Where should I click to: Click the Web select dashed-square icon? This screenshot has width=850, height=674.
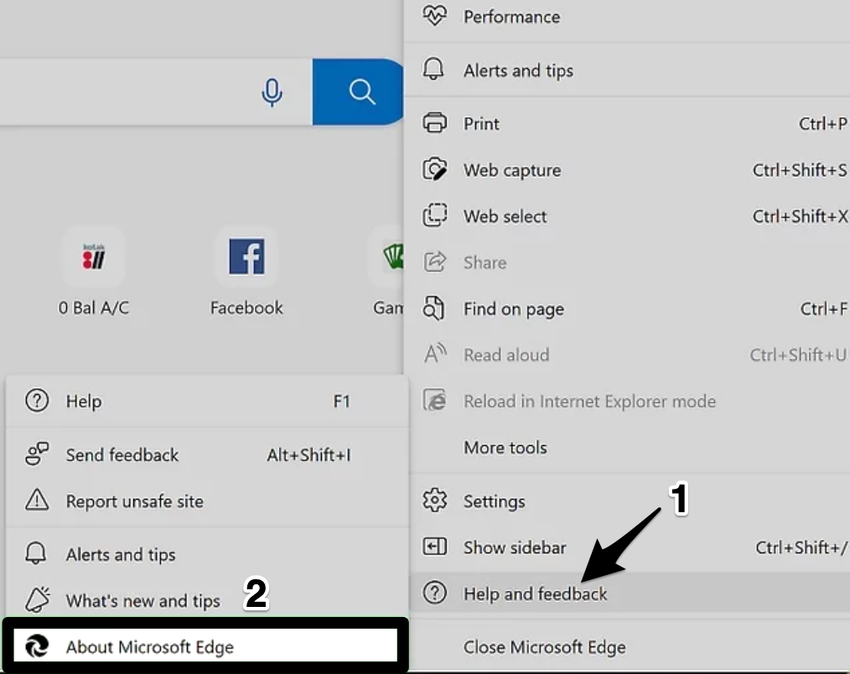(435, 216)
